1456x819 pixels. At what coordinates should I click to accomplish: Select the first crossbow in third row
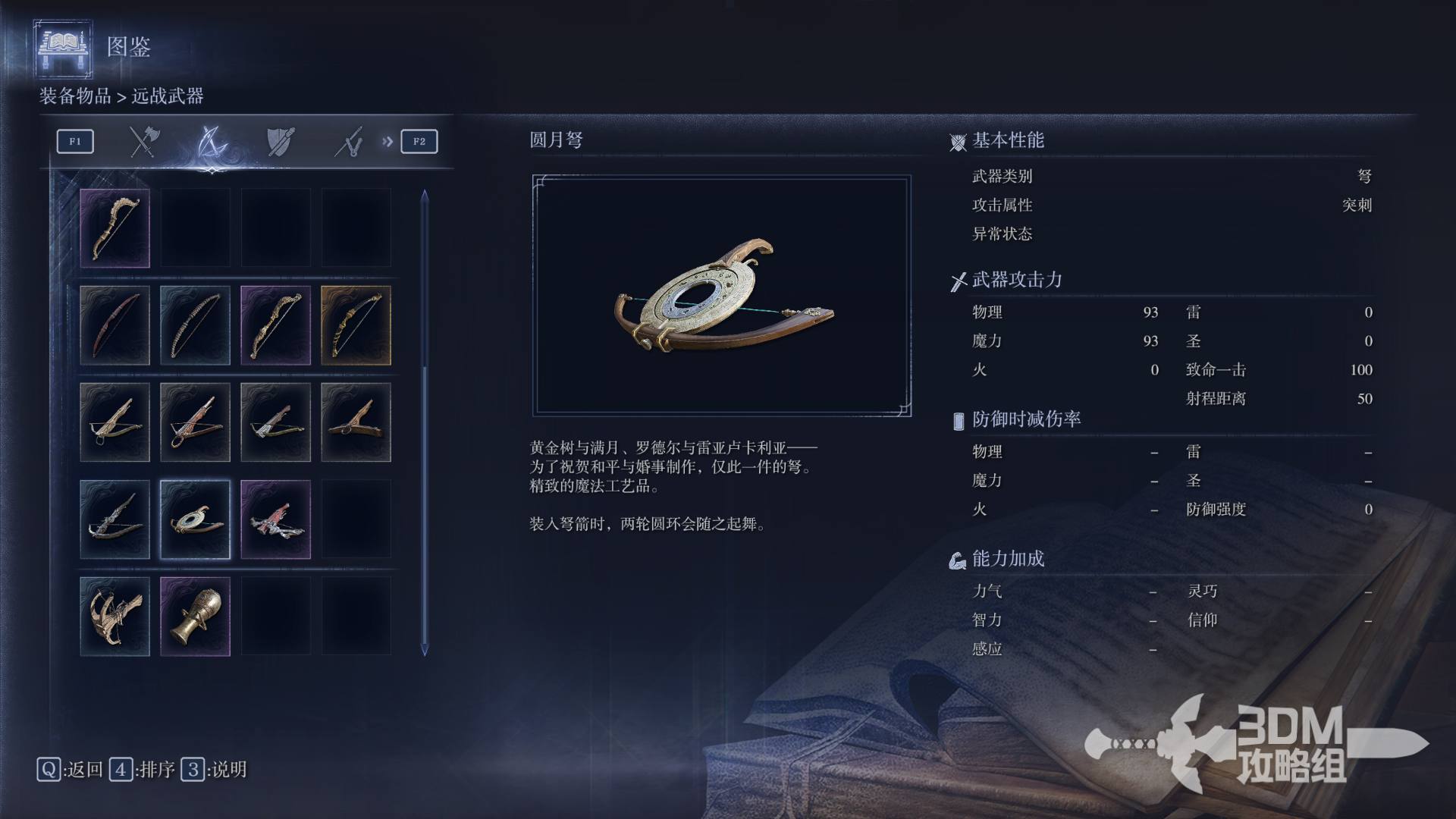tap(115, 422)
